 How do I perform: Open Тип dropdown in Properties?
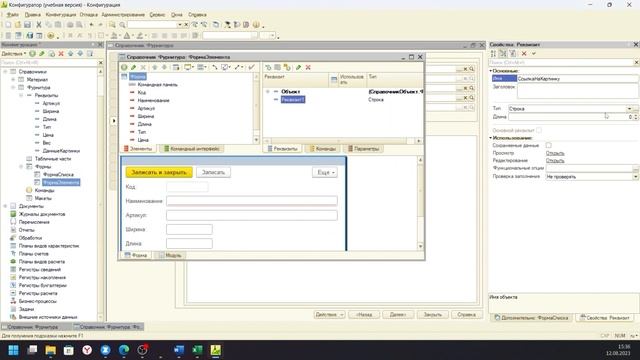(629, 109)
